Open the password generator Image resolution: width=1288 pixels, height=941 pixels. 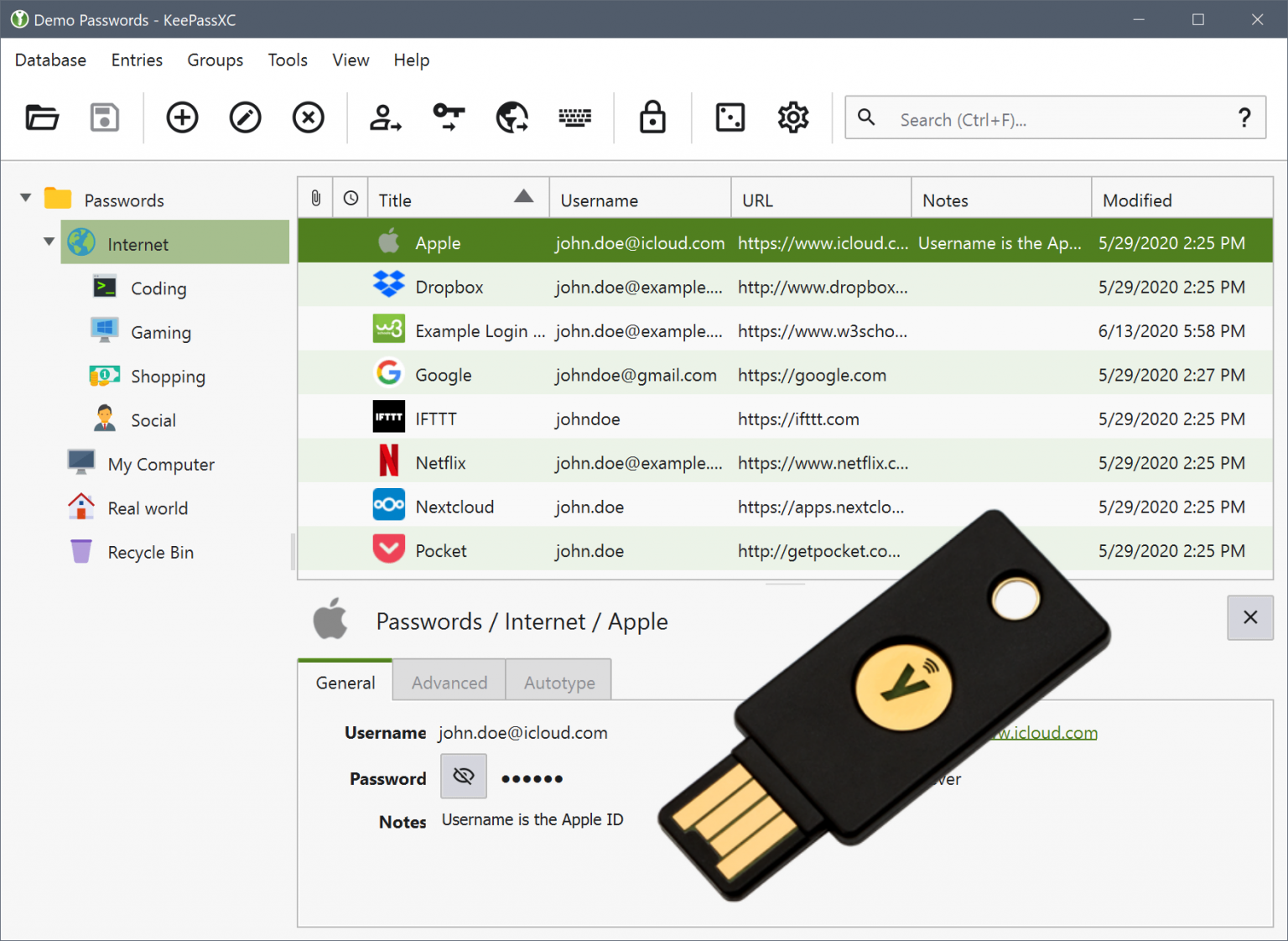(x=730, y=117)
